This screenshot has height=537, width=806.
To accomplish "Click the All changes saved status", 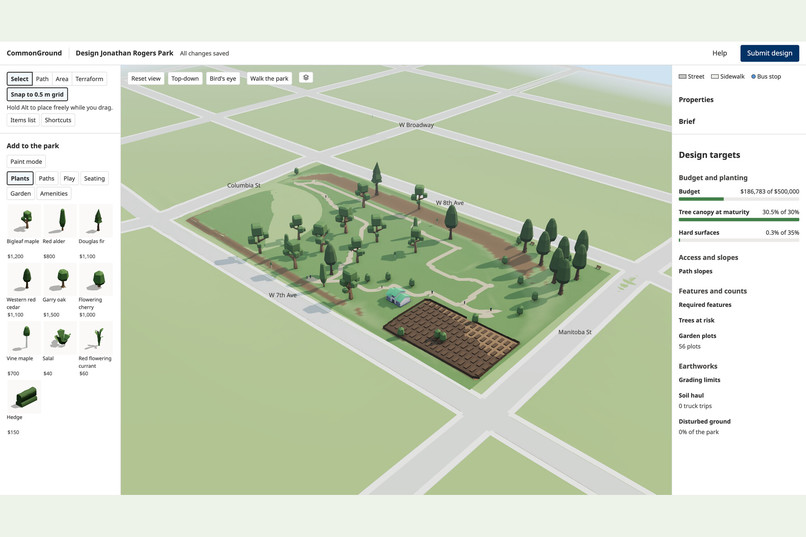I will click(205, 53).
